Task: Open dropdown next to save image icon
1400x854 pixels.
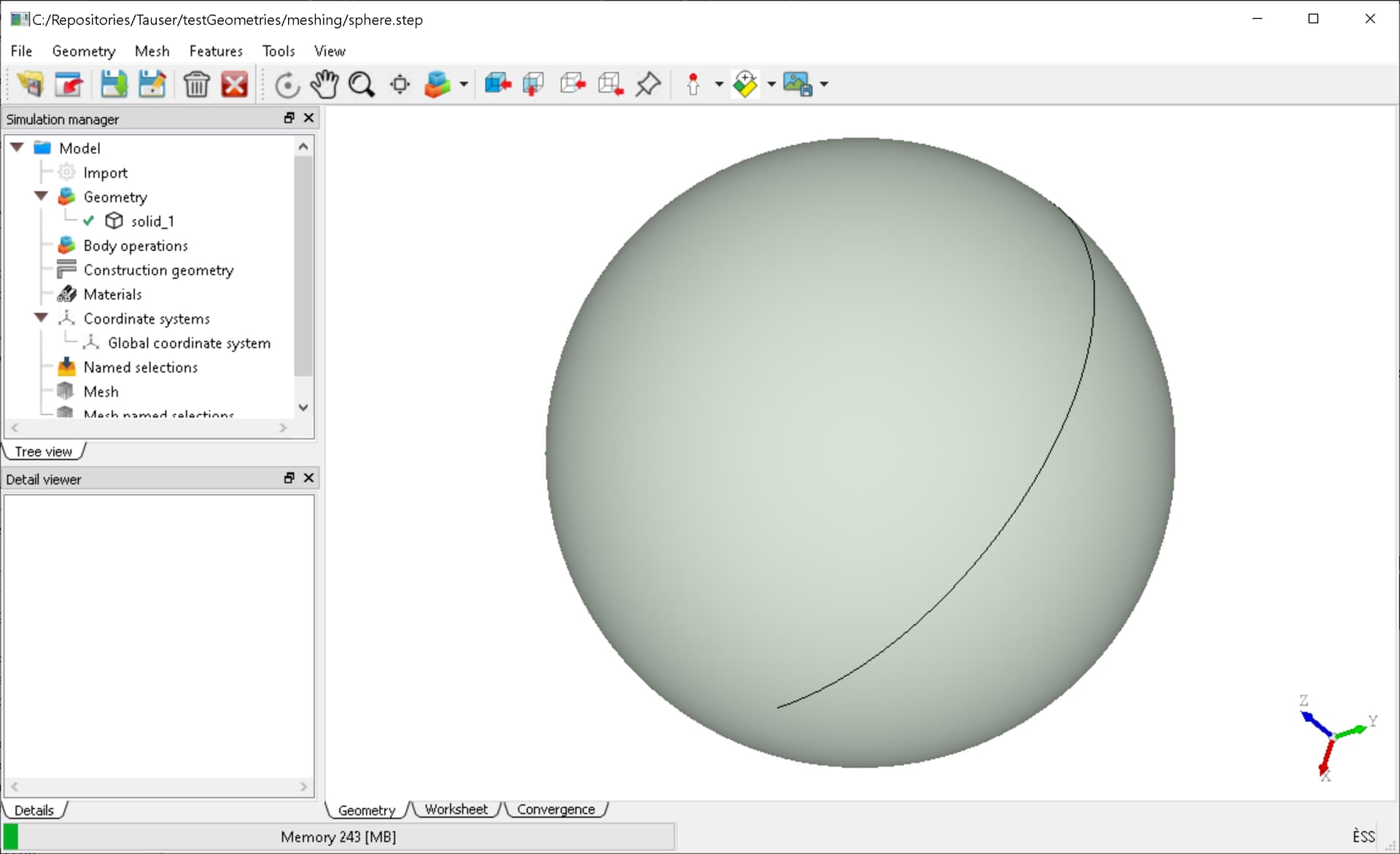Action: (824, 85)
